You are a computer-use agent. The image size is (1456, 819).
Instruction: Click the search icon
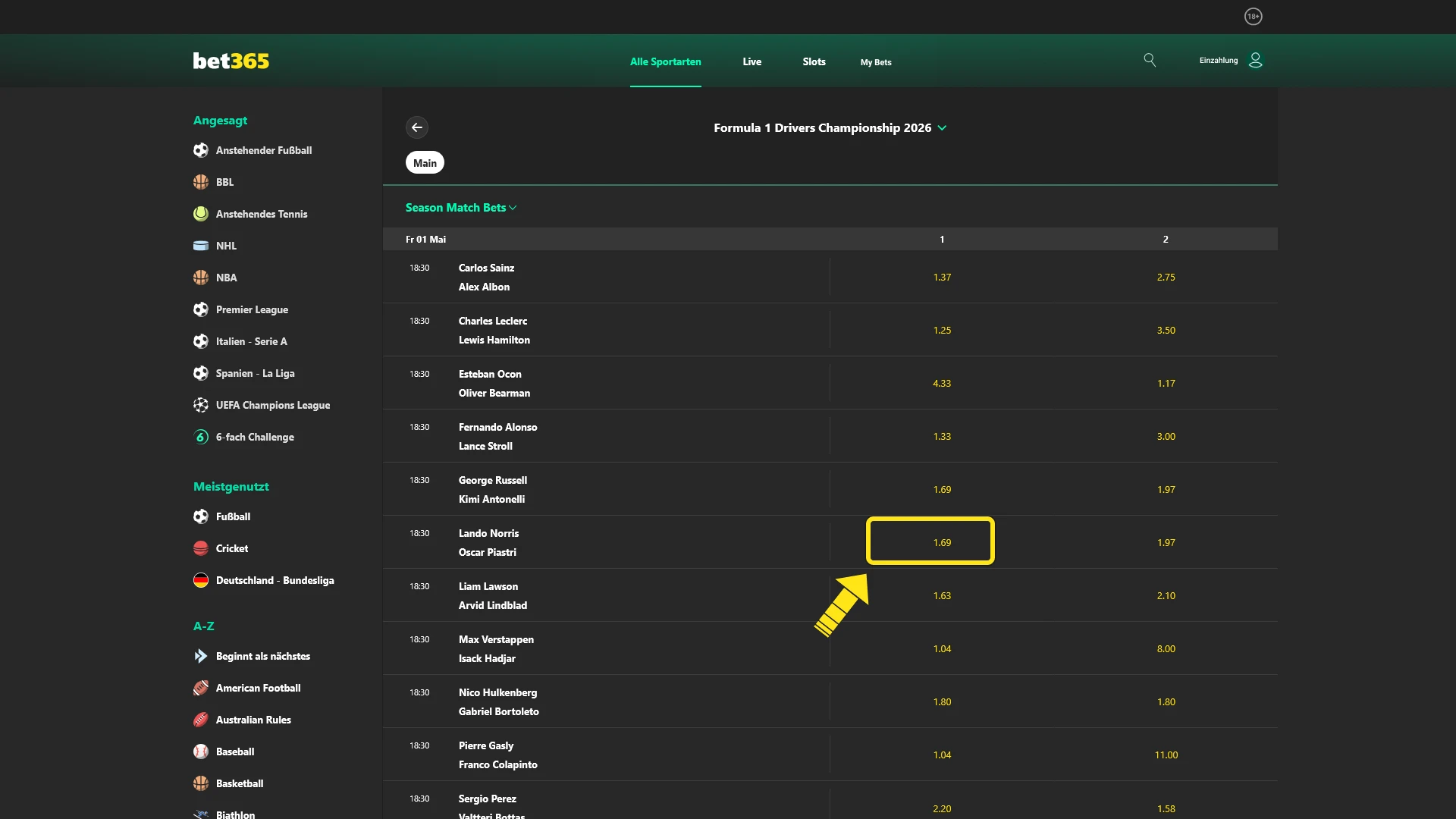click(x=1150, y=60)
